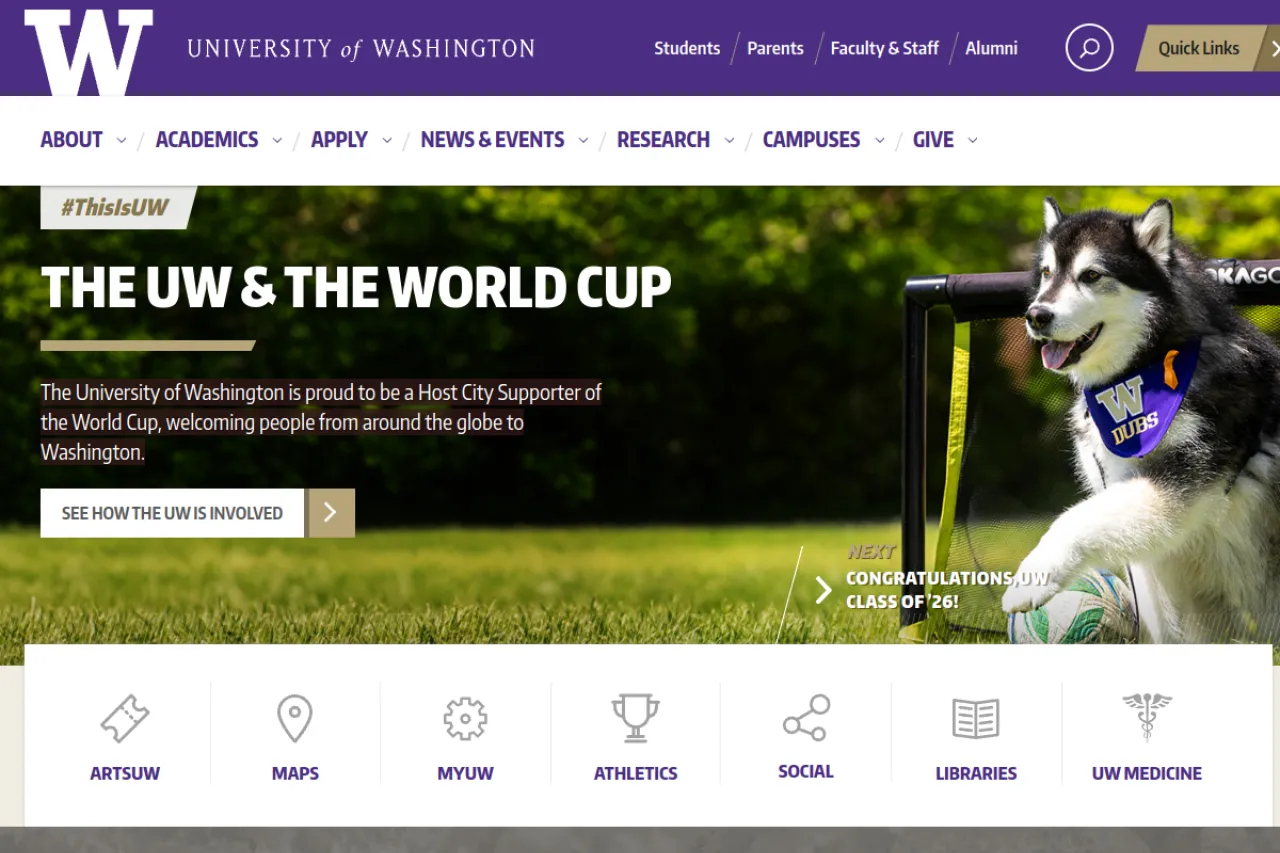Click the University of Washington wordmark
This screenshot has height=853, width=1280.
361,48
